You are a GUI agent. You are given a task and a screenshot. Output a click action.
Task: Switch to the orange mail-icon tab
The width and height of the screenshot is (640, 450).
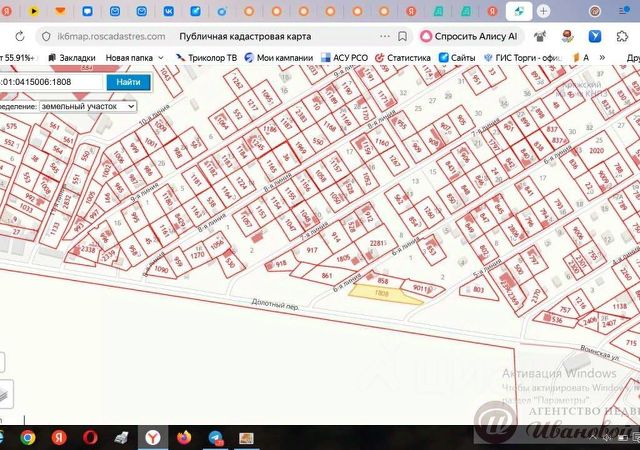(x=60, y=11)
